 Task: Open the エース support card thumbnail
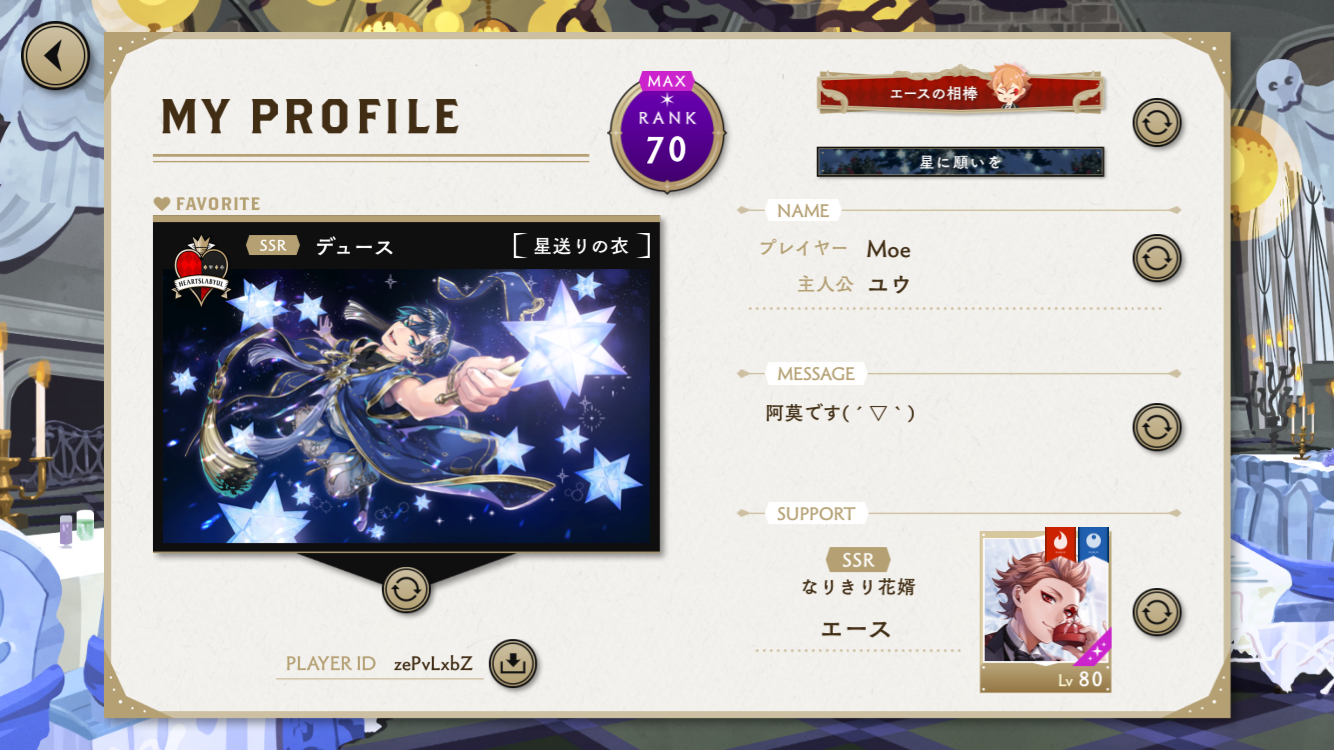[1046, 611]
